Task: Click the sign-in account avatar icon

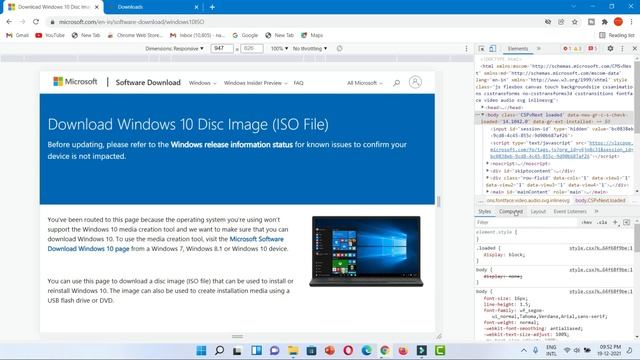Action: coord(415,82)
